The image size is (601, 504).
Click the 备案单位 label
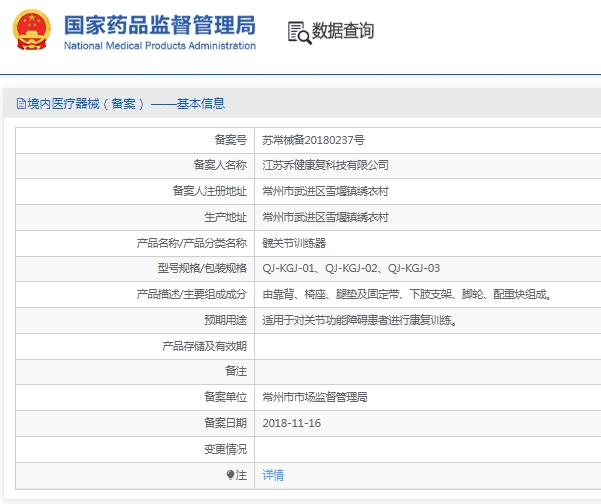[x=225, y=397]
